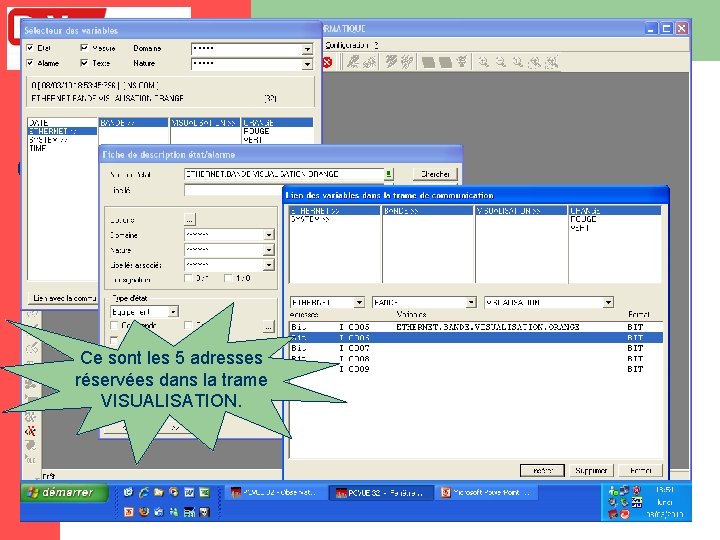Click the red cross icon in left vertical toolbar

[x=31, y=431]
